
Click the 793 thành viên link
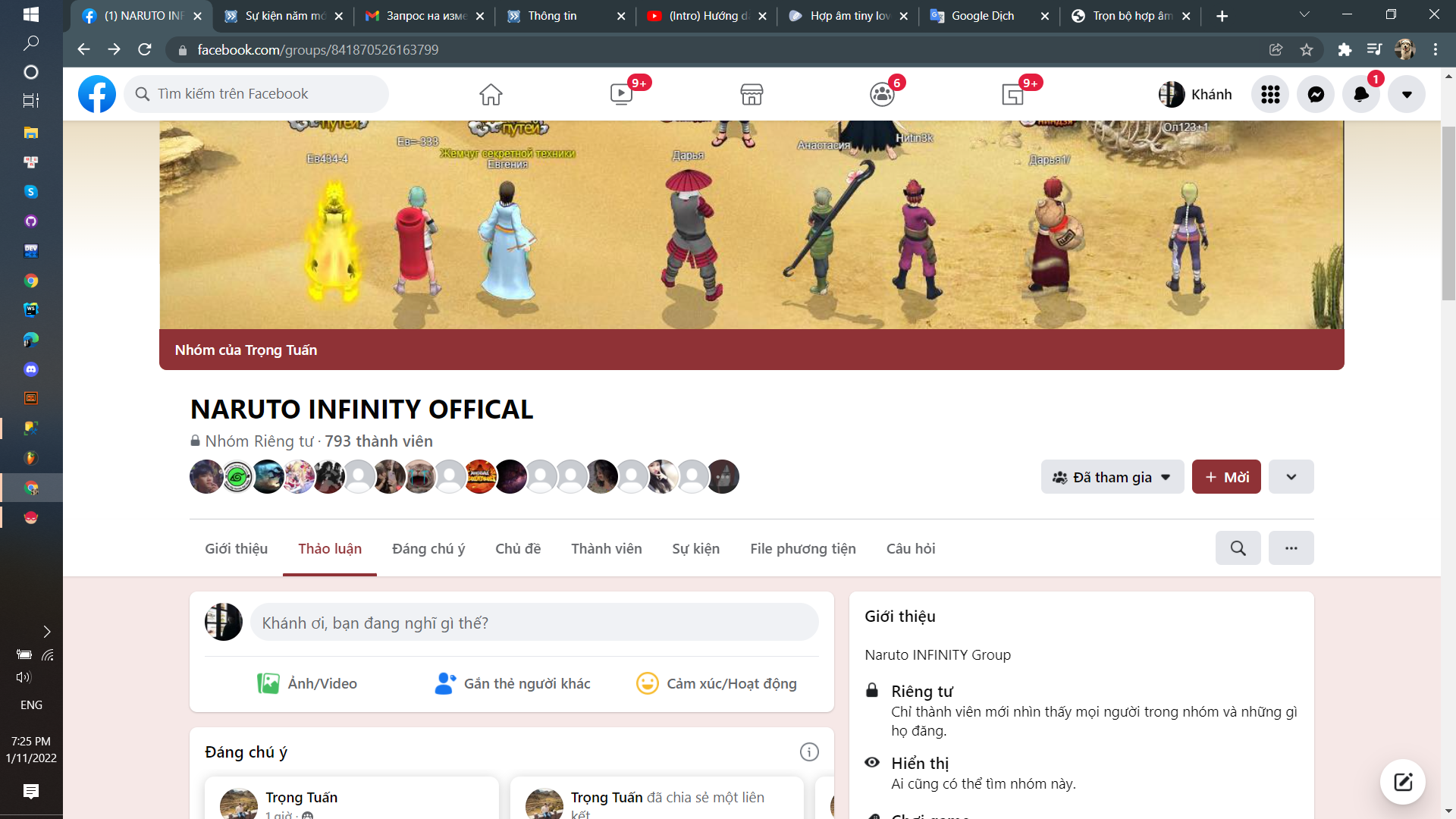pyautogui.click(x=378, y=441)
